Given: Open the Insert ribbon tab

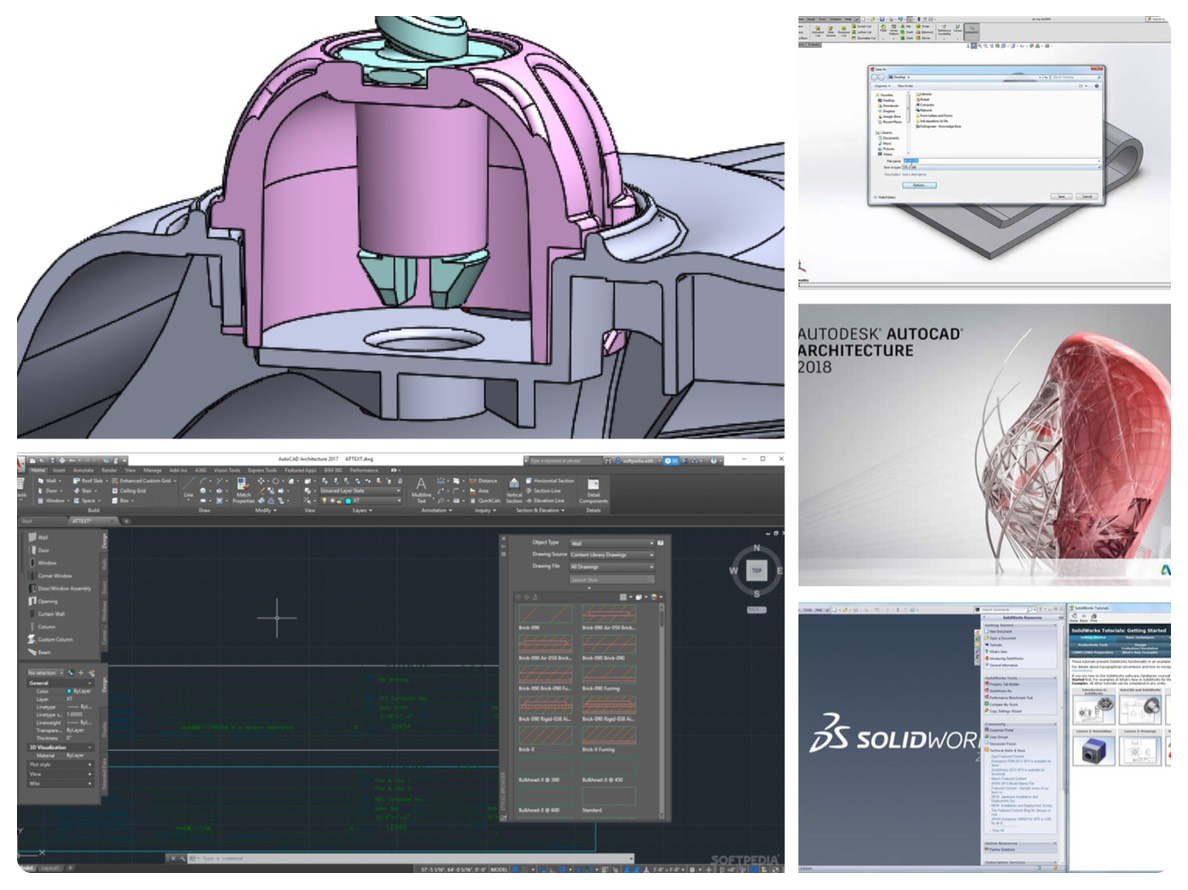Looking at the screenshot, I should 59,470.
